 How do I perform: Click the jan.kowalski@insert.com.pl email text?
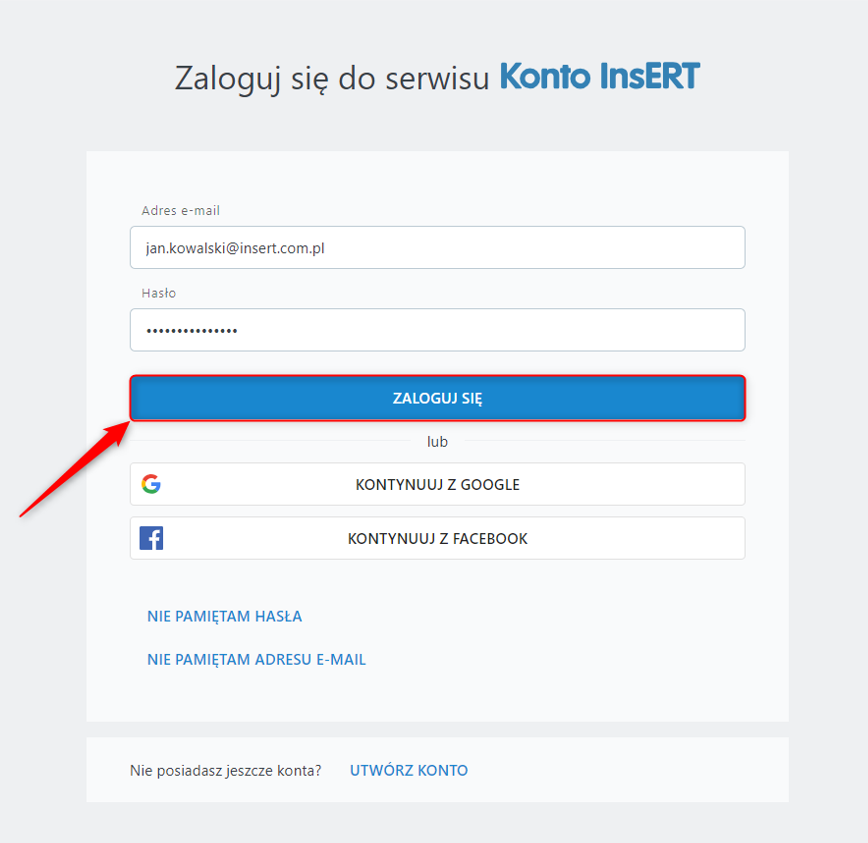[x=235, y=248]
